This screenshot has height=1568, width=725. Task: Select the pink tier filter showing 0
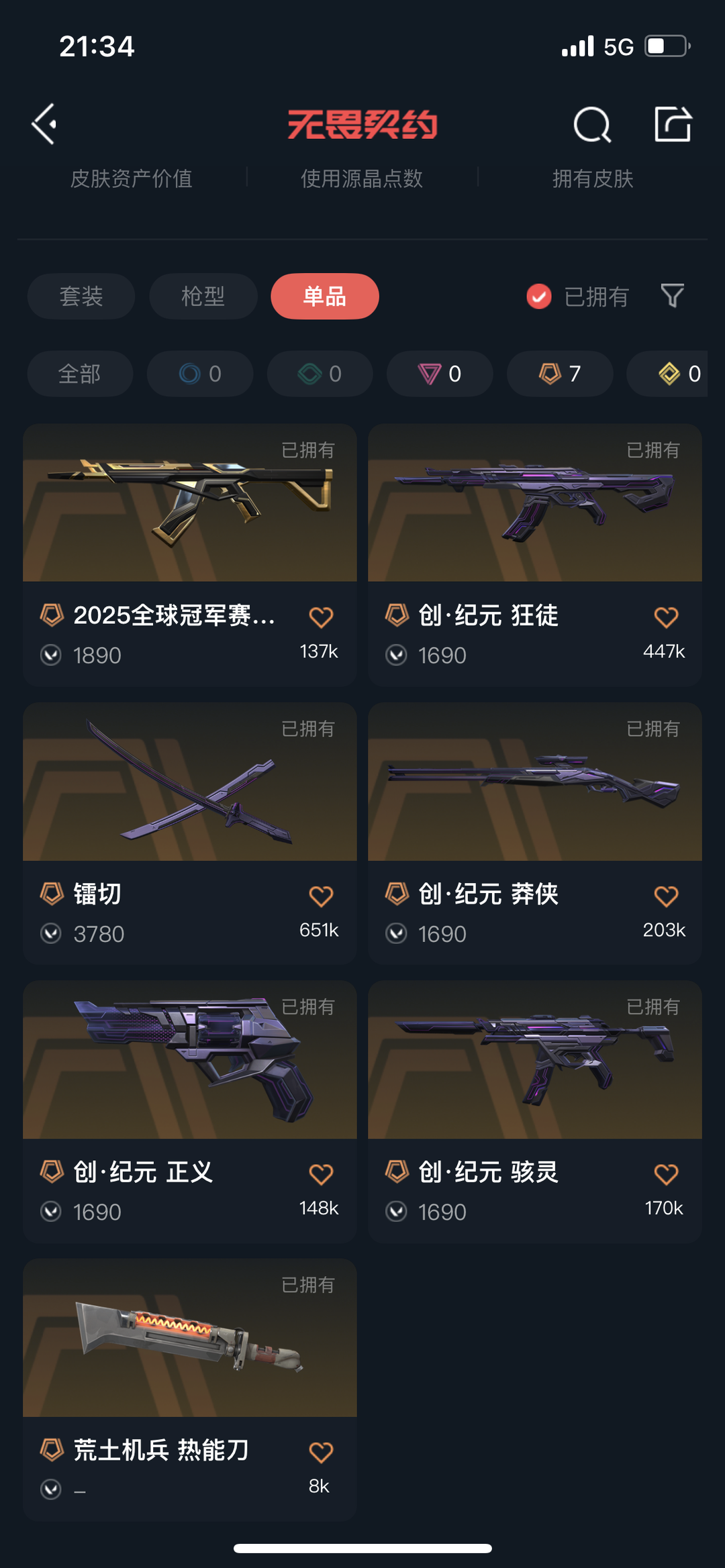click(x=440, y=374)
